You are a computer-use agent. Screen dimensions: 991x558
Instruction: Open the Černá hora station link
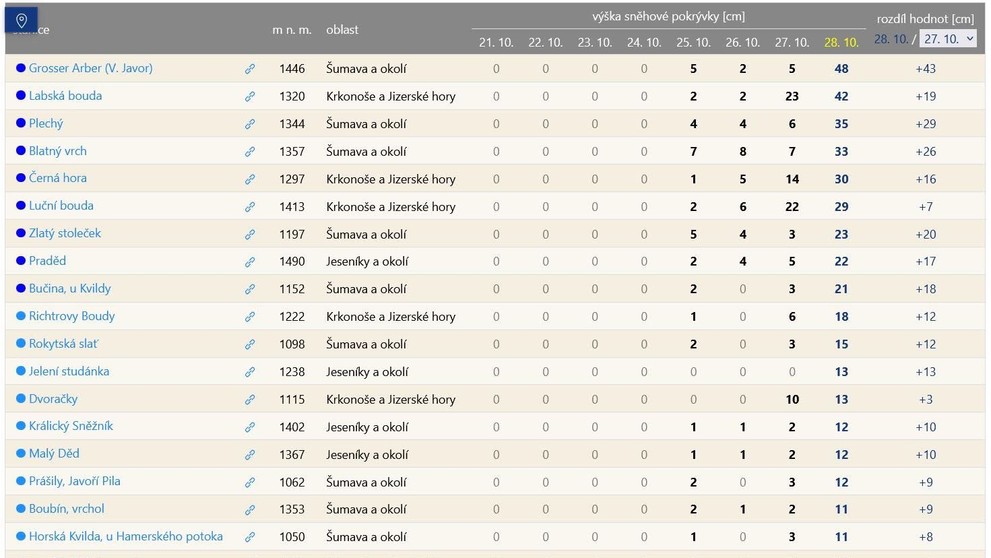pos(58,178)
